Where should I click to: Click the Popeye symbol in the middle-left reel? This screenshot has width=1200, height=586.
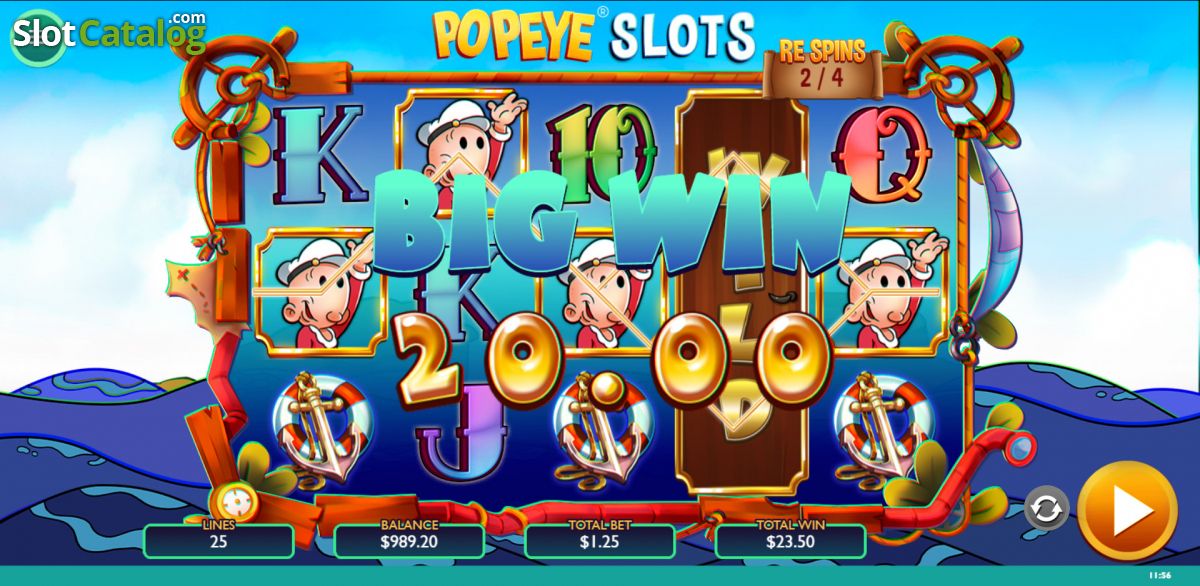coord(318,292)
